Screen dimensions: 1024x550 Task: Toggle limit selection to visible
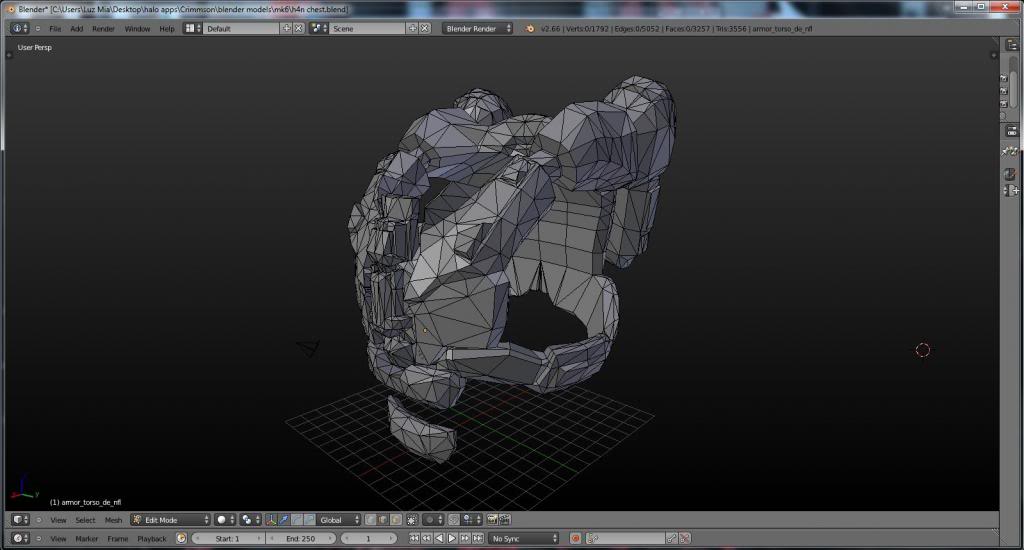412,520
